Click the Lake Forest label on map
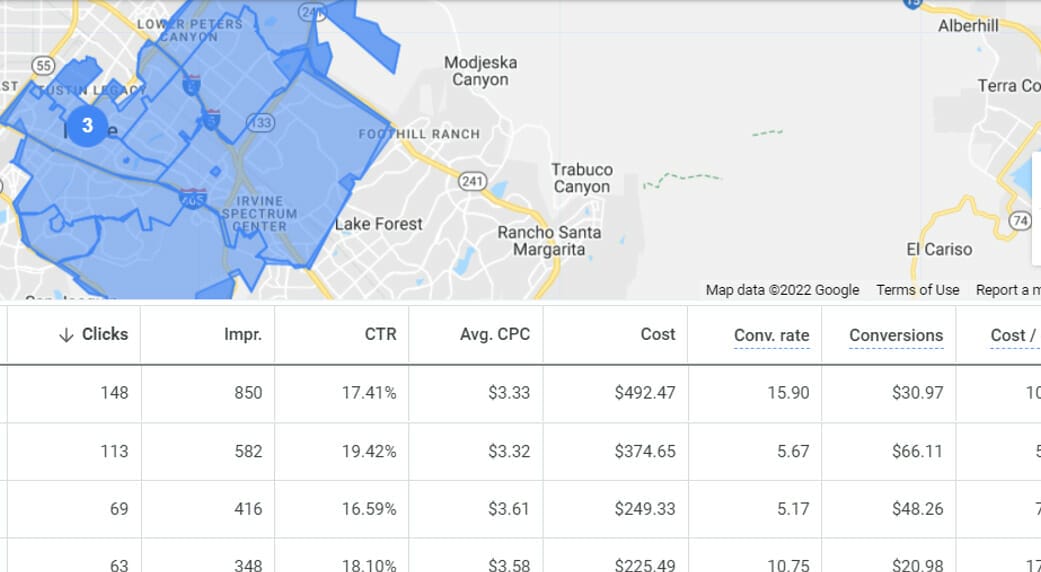Image resolution: width=1041 pixels, height=572 pixels. click(x=379, y=224)
